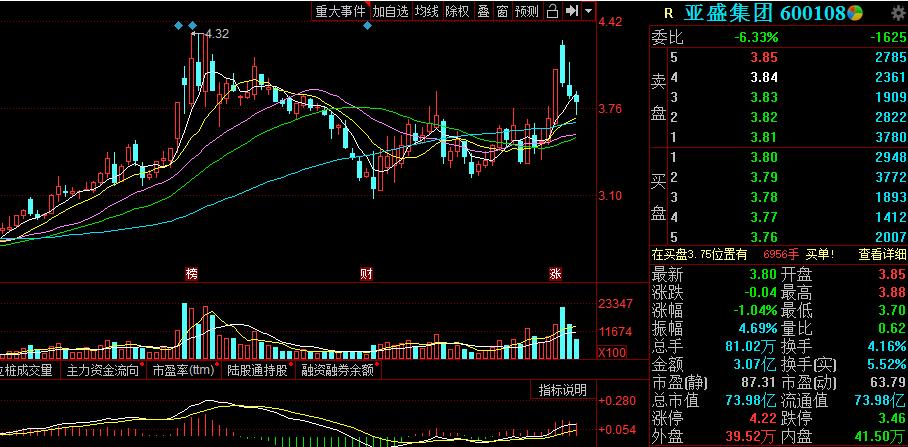Click sell level 3 price 3.83
Image resolution: width=908 pixels, height=447 pixels.
[764, 97]
